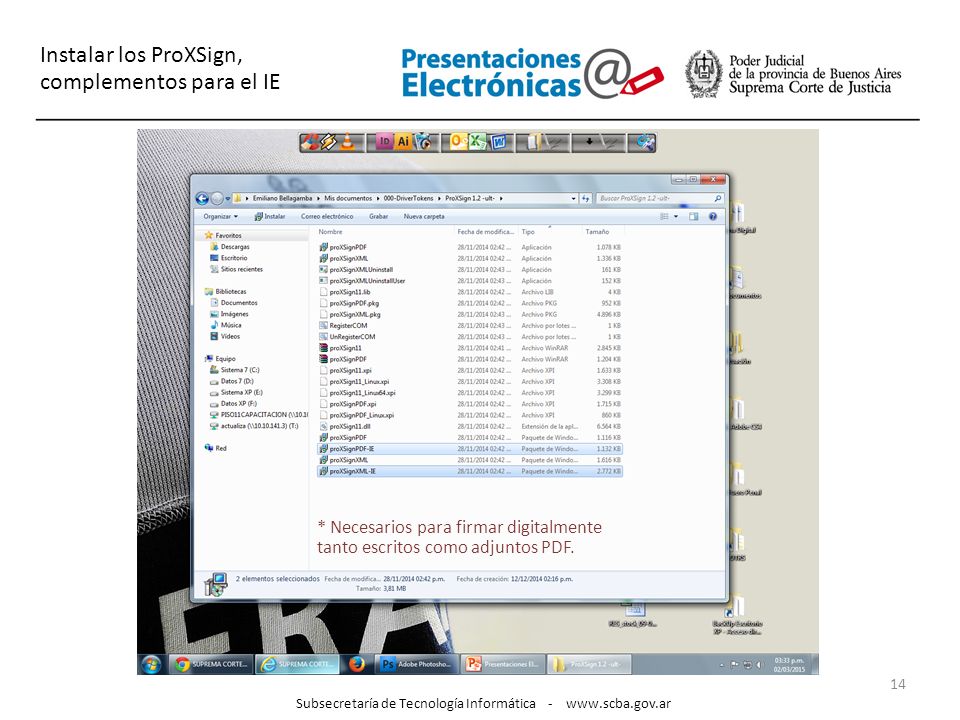The height and width of the screenshot is (720, 960).
Task: Click Nueva carpeta in the toolbar
Action: (x=424, y=216)
